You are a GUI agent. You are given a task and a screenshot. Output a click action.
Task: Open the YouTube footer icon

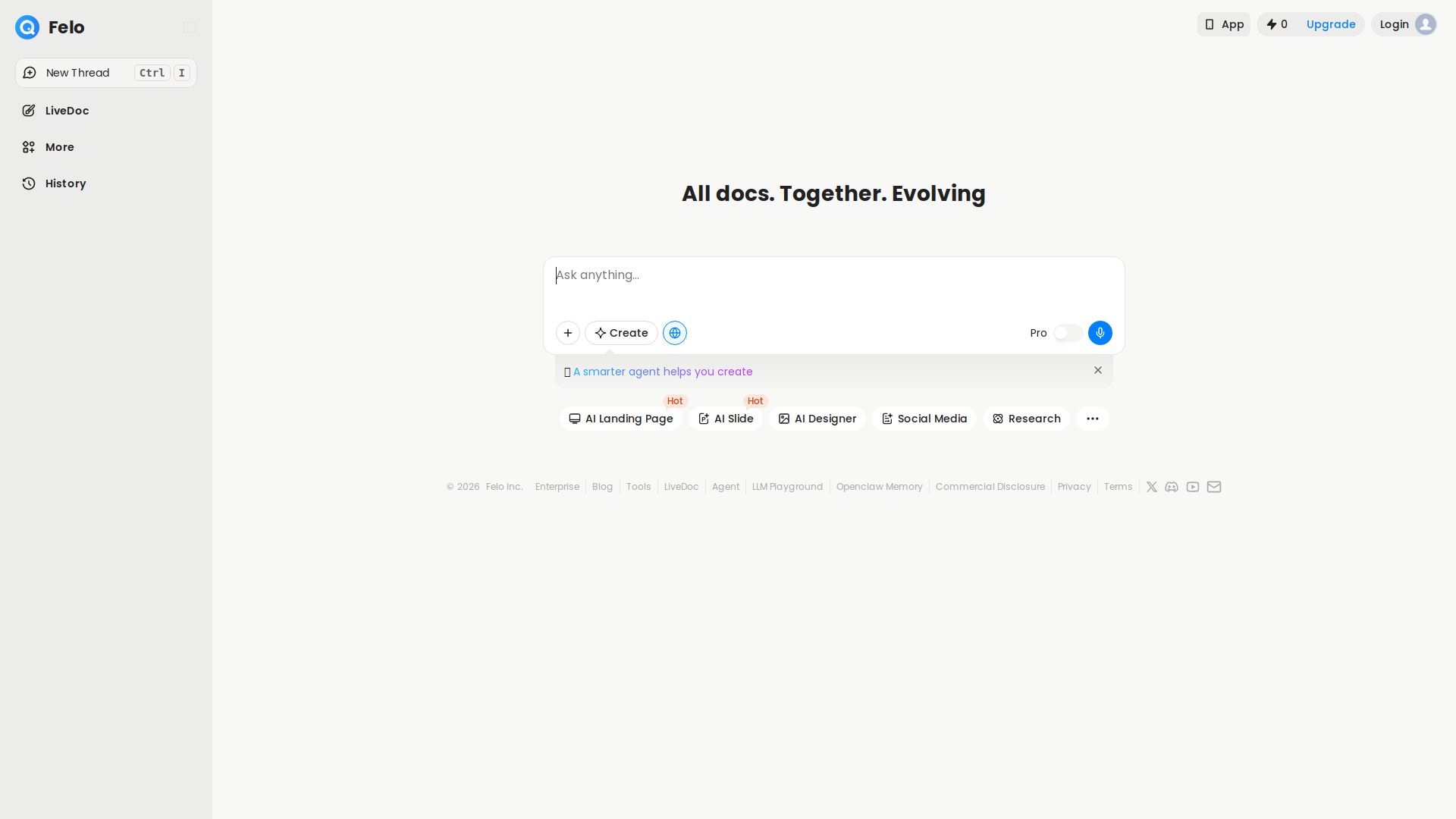[1193, 487]
